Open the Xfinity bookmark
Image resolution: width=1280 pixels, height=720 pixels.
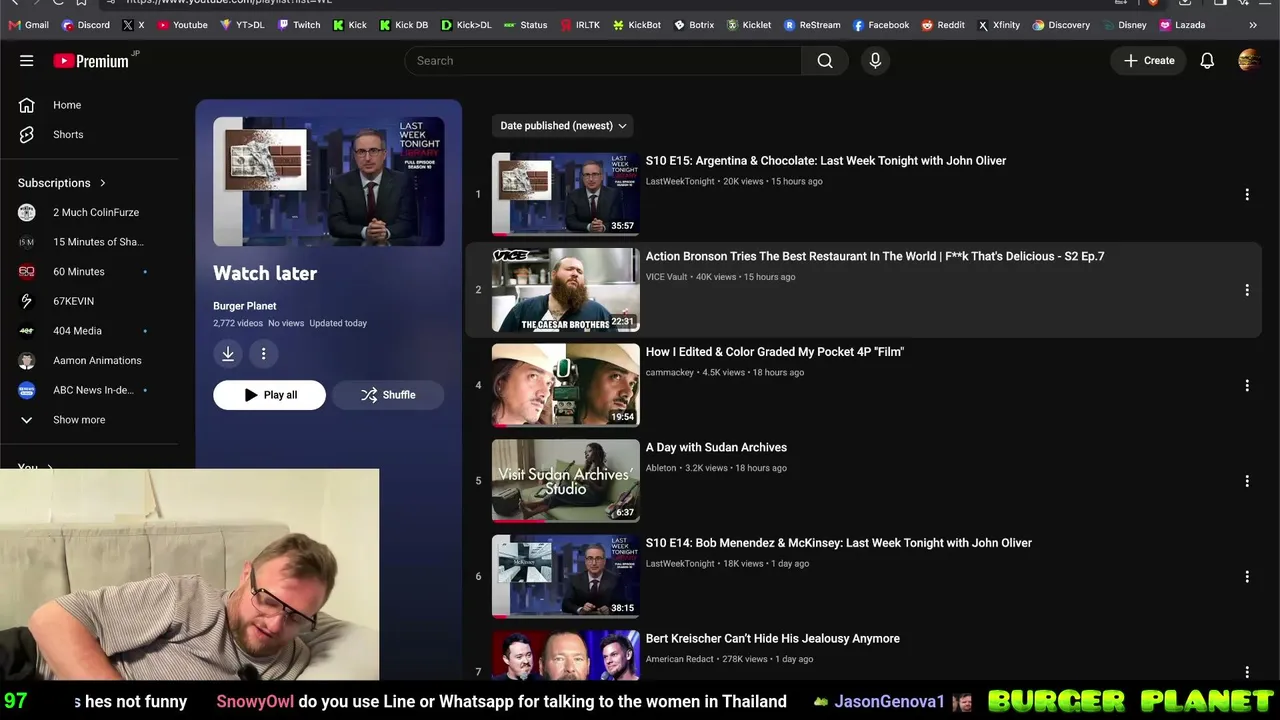point(998,25)
